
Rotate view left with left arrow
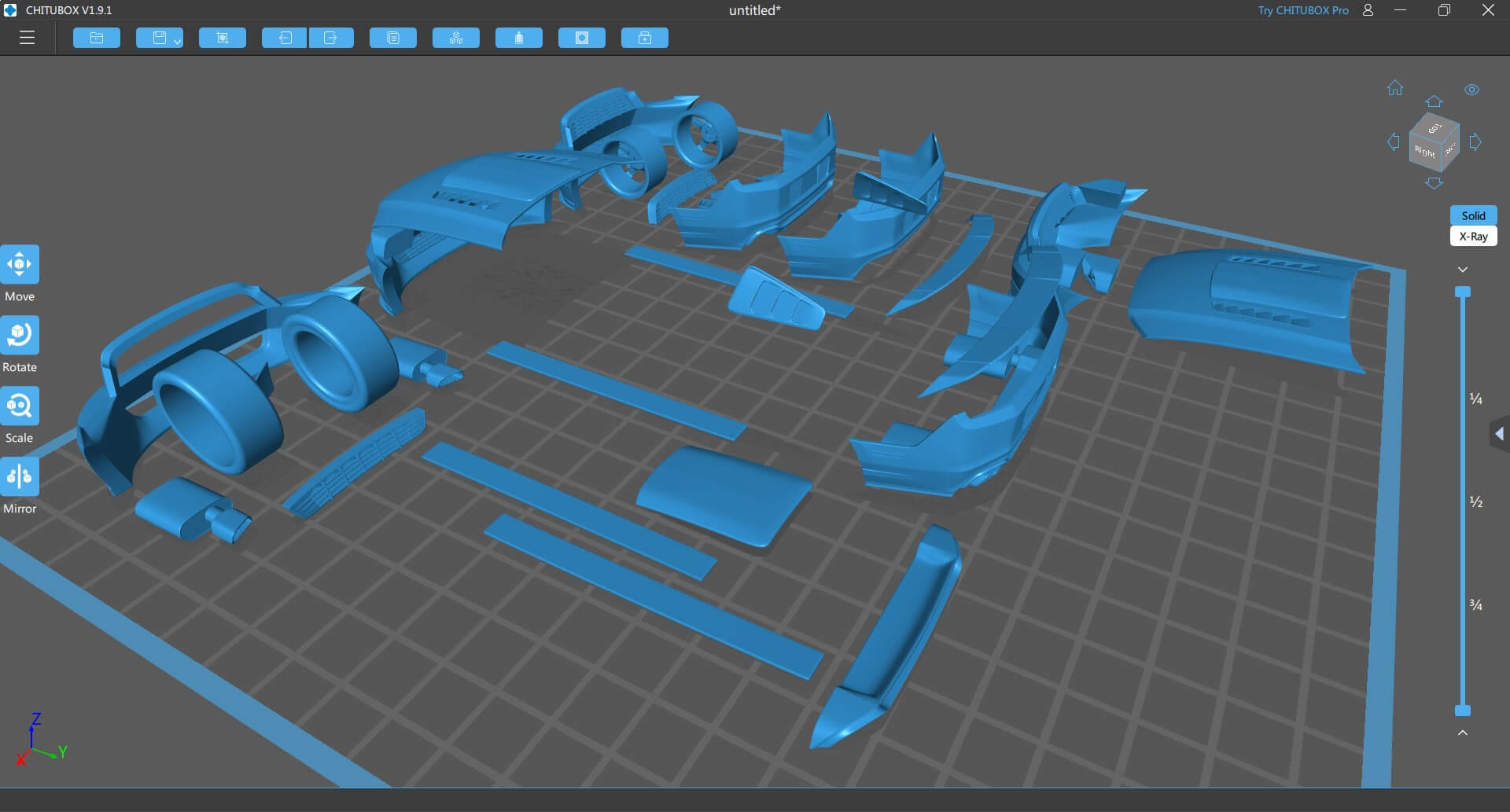coord(1393,142)
